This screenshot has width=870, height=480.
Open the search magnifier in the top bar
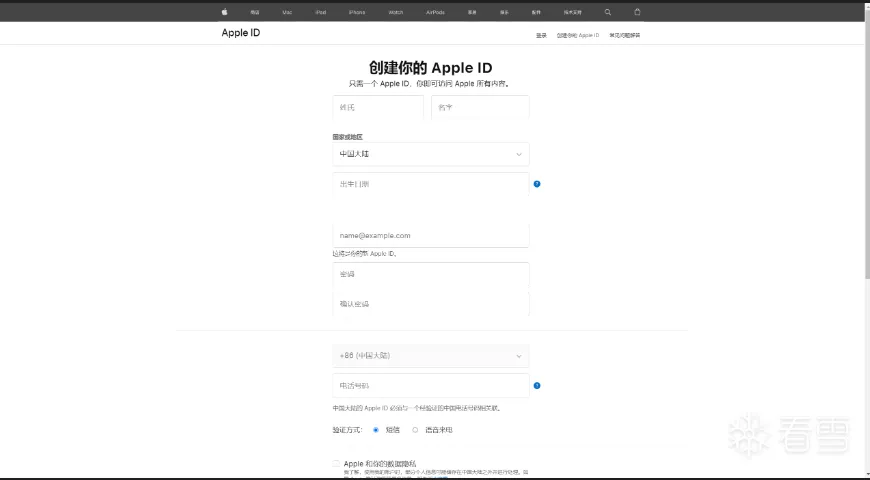[x=608, y=12]
